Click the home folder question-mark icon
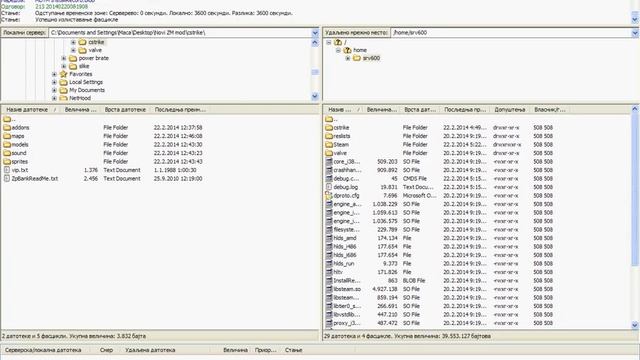The height and width of the screenshot is (360, 640). coord(347,50)
